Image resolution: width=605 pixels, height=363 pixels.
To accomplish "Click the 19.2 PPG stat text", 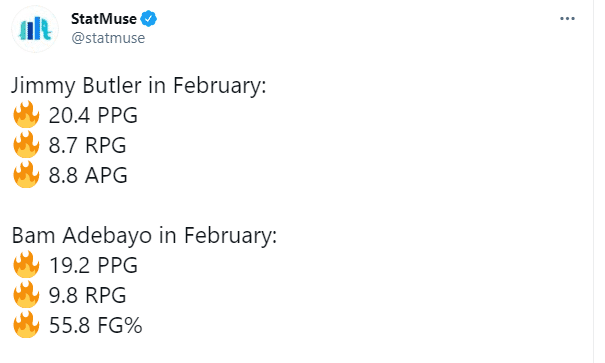I will click(93, 265).
